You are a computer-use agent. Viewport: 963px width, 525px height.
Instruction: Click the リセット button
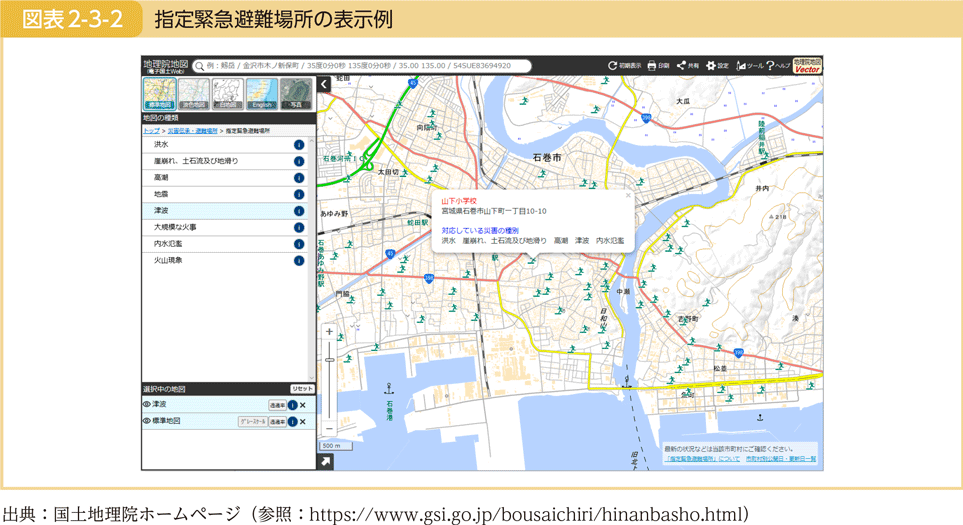302,389
